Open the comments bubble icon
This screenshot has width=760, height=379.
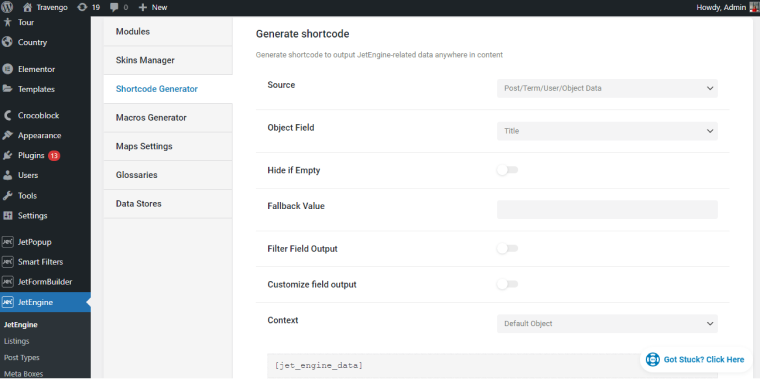[x=114, y=7]
